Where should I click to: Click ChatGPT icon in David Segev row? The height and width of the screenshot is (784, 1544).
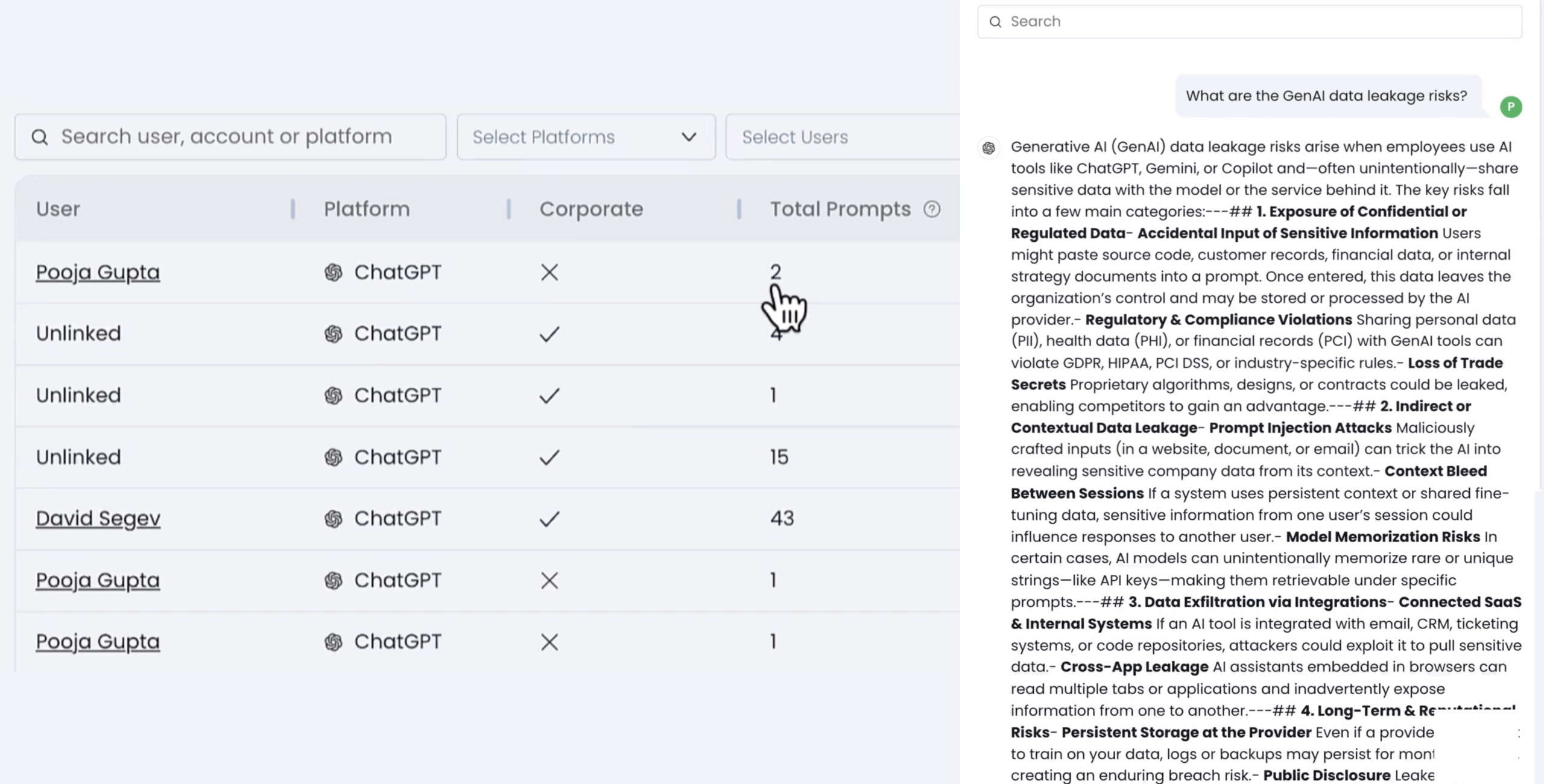(334, 519)
